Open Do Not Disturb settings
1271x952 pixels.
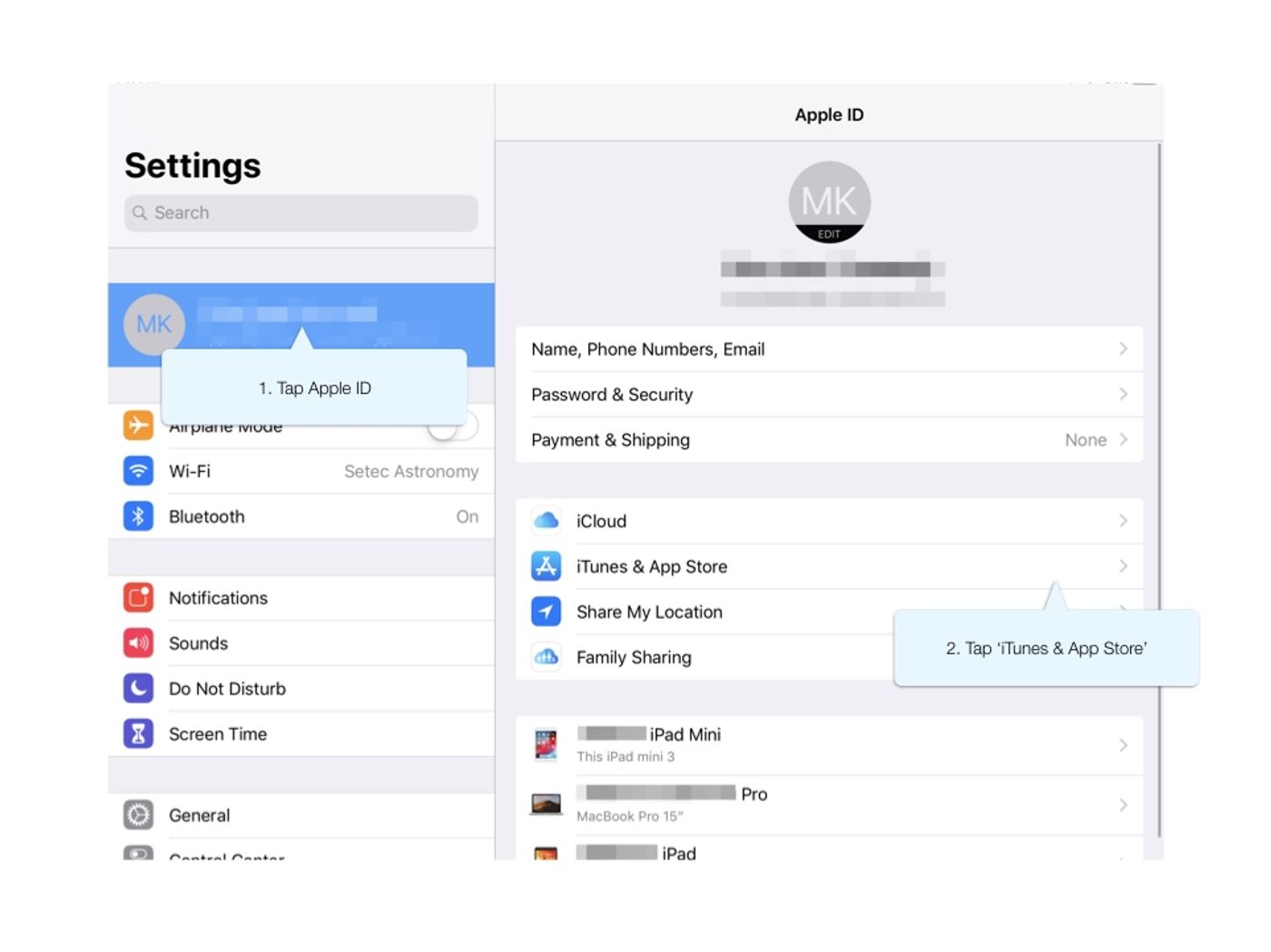[301, 689]
